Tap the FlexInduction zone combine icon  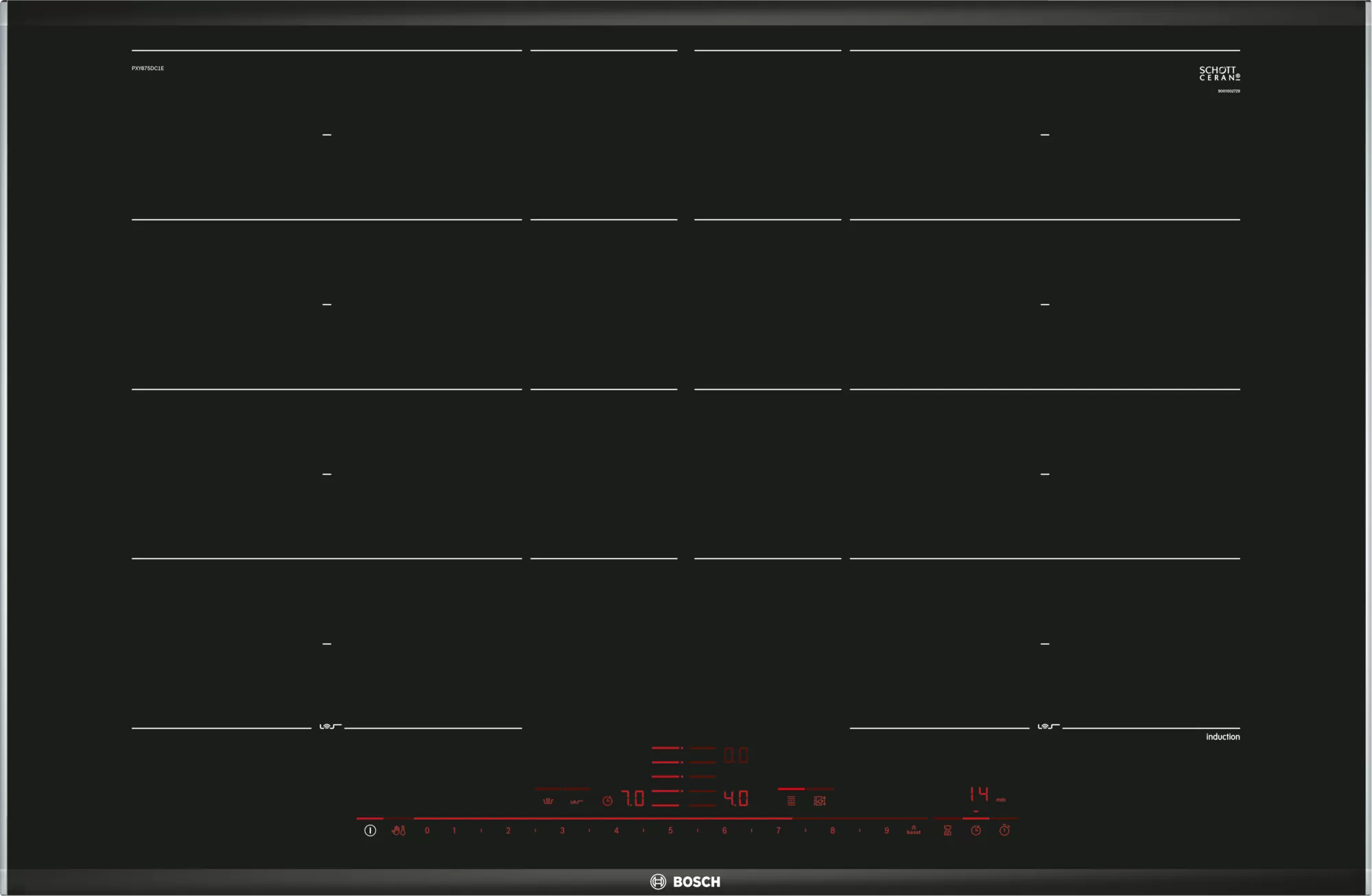coord(791,801)
